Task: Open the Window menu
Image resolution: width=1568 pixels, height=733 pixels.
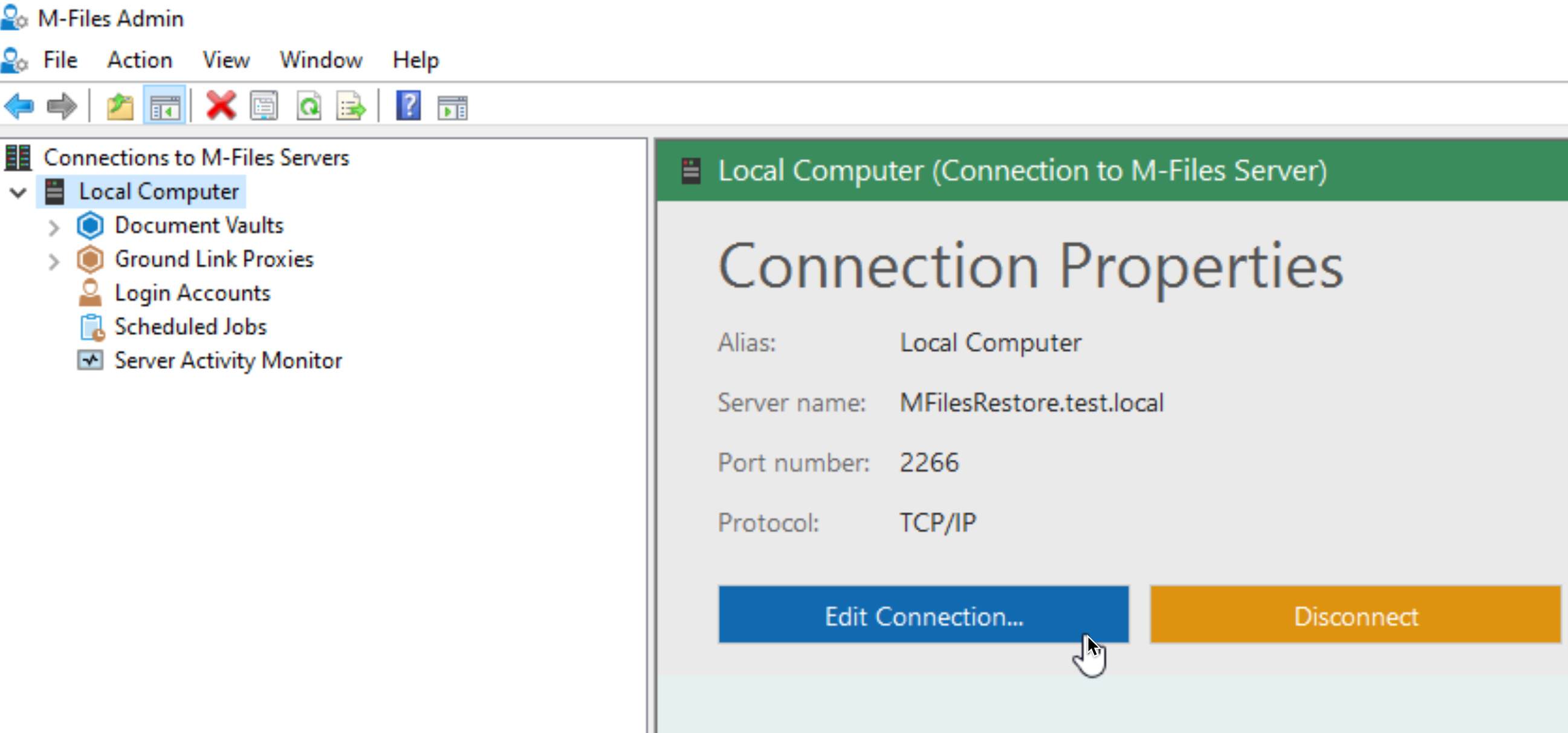Action: coord(321,60)
